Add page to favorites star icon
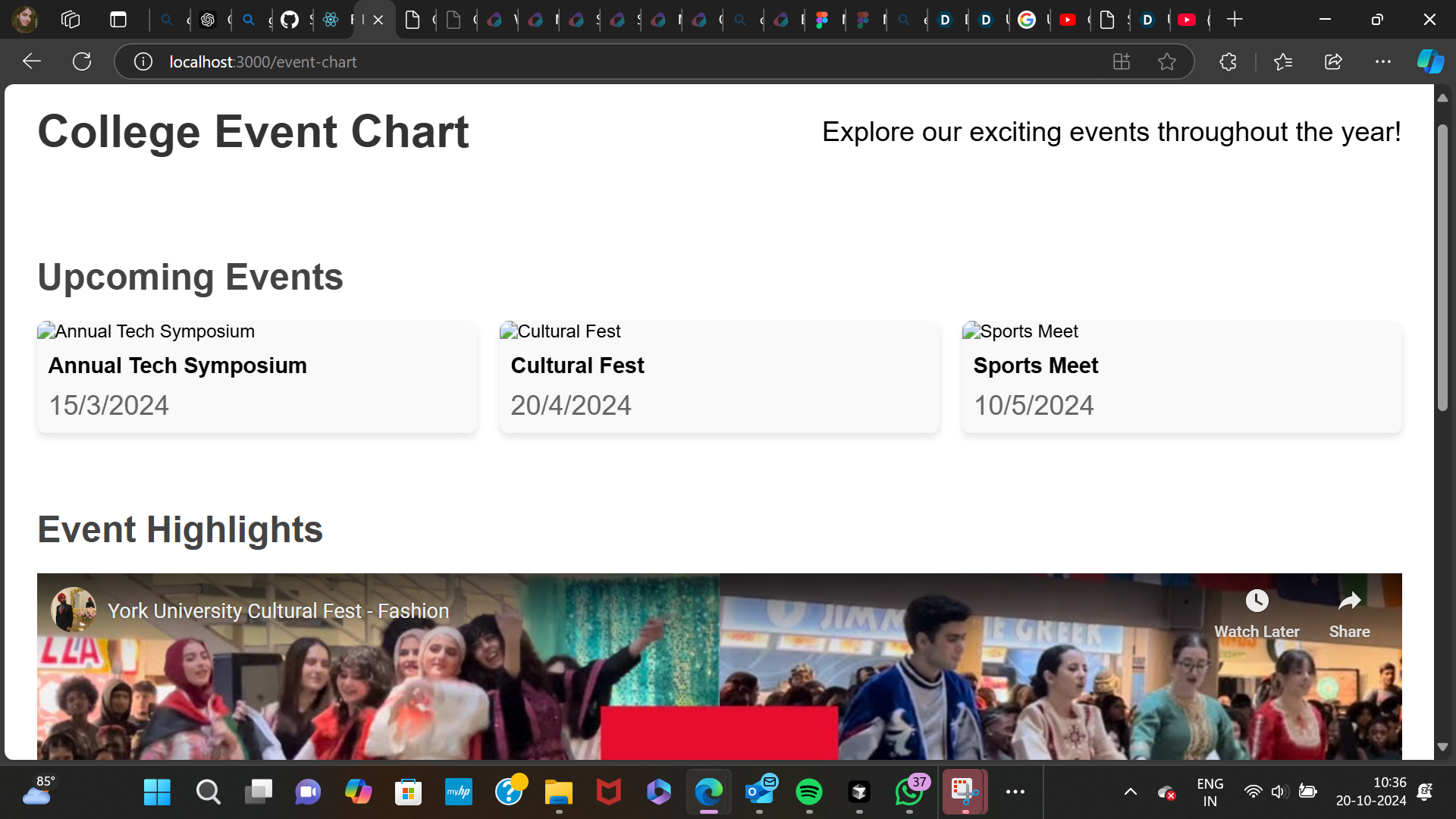1456x819 pixels. click(1167, 61)
